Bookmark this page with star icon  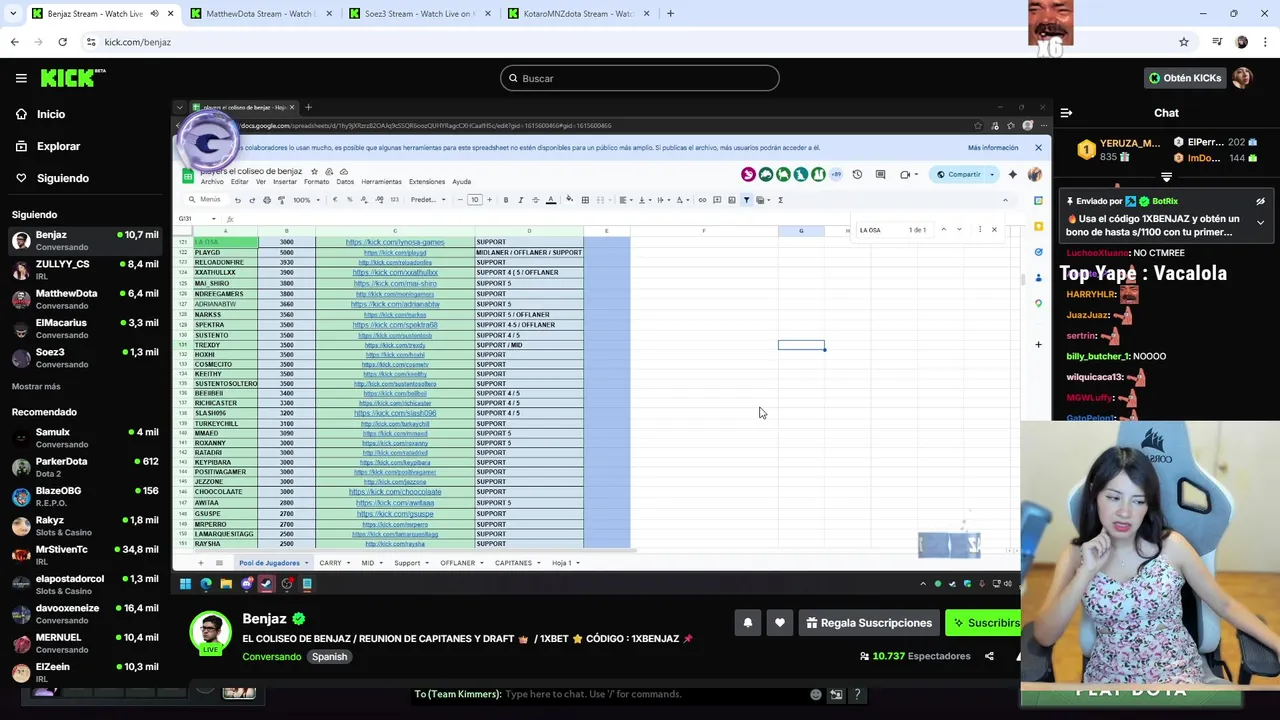[x=1184, y=42]
